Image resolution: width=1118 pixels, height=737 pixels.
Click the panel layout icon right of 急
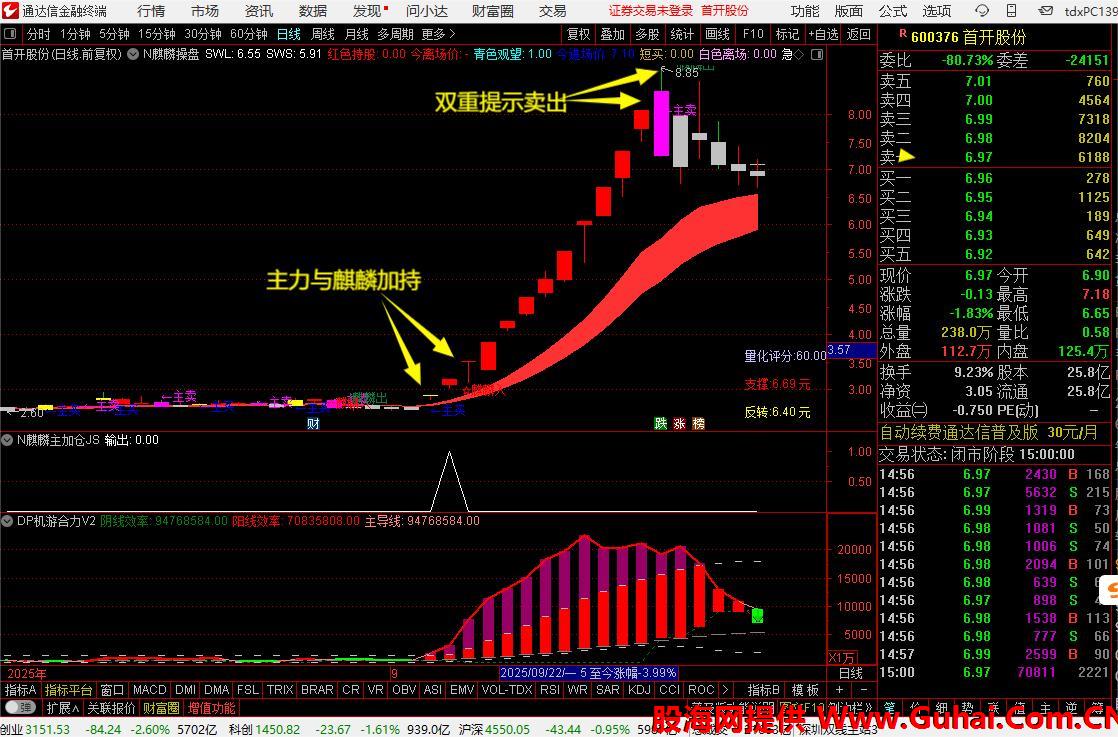[x=817, y=54]
